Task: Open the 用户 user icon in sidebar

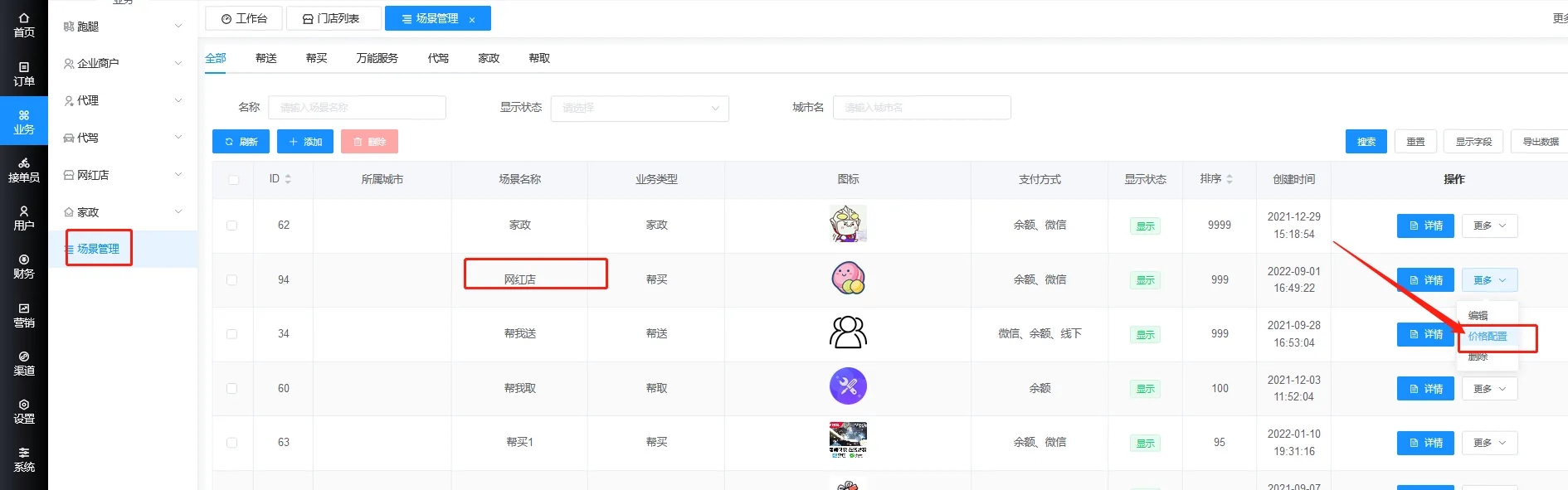Action: tap(24, 218)
